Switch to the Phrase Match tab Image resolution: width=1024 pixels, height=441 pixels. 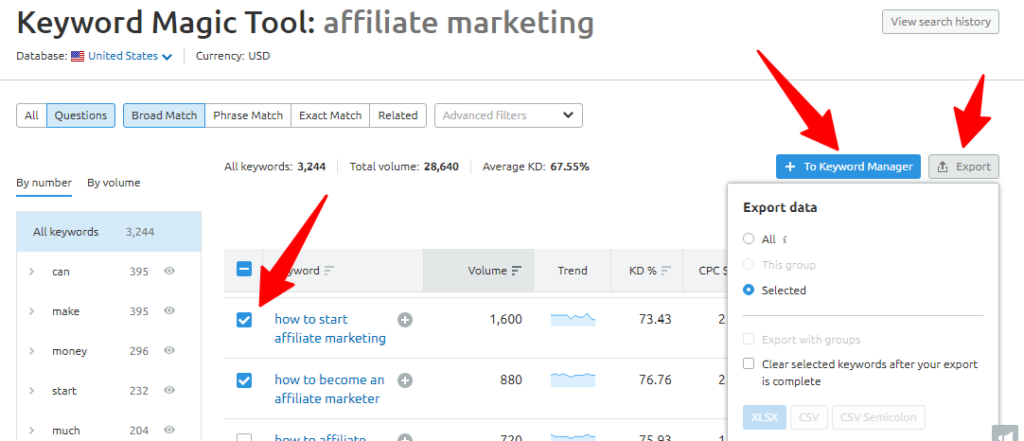248,116
